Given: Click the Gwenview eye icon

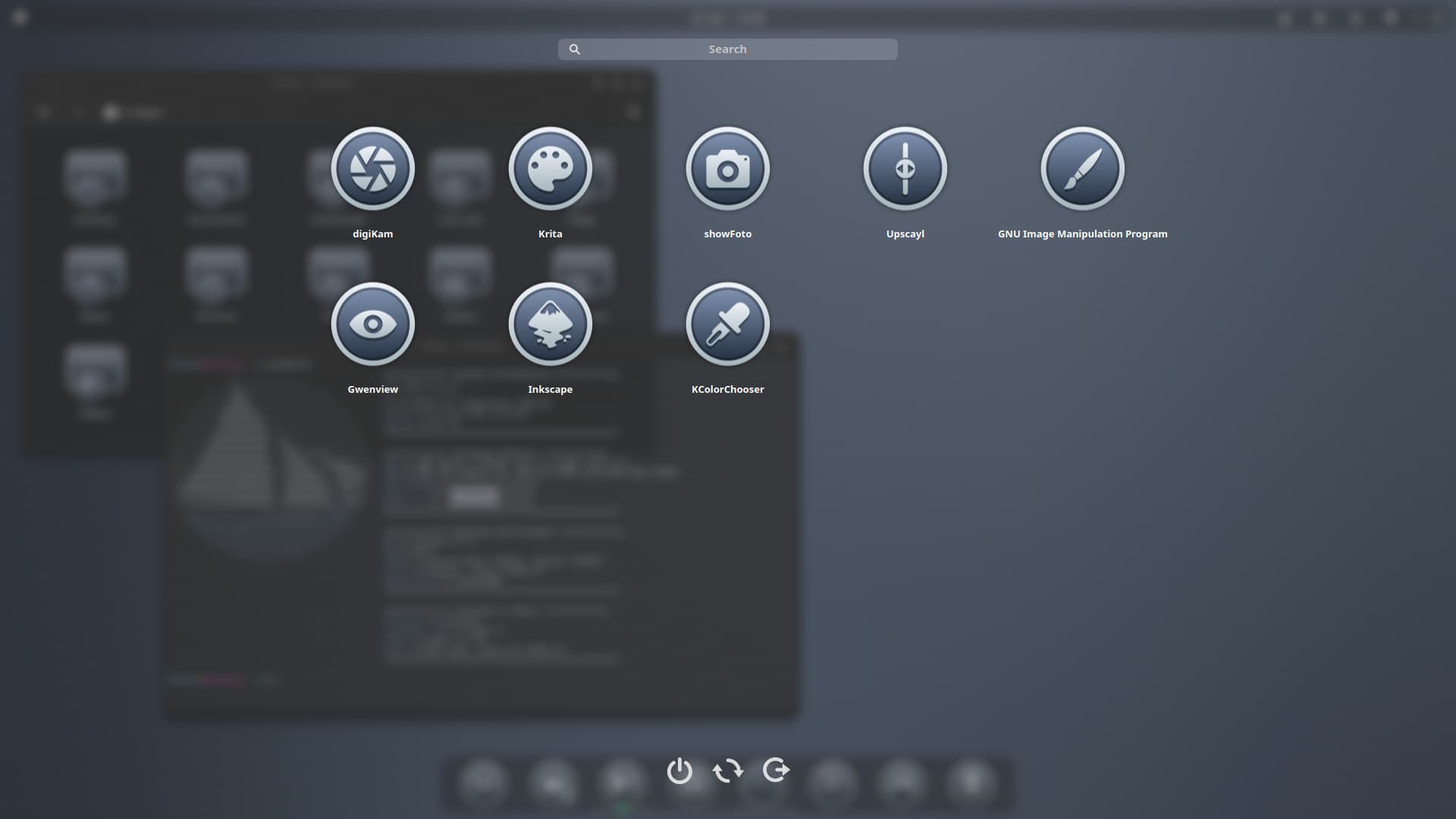Looking at the screenshot, I should tap(372, 324).
